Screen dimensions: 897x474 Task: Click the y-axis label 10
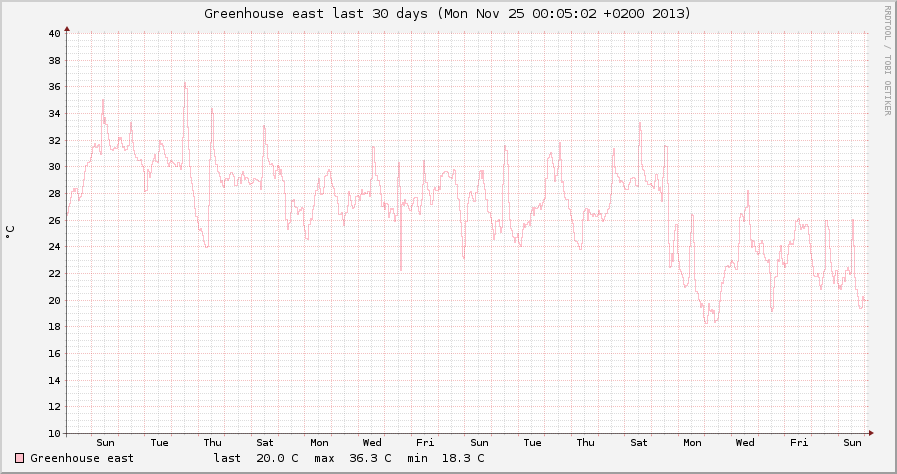click(54, 433)
